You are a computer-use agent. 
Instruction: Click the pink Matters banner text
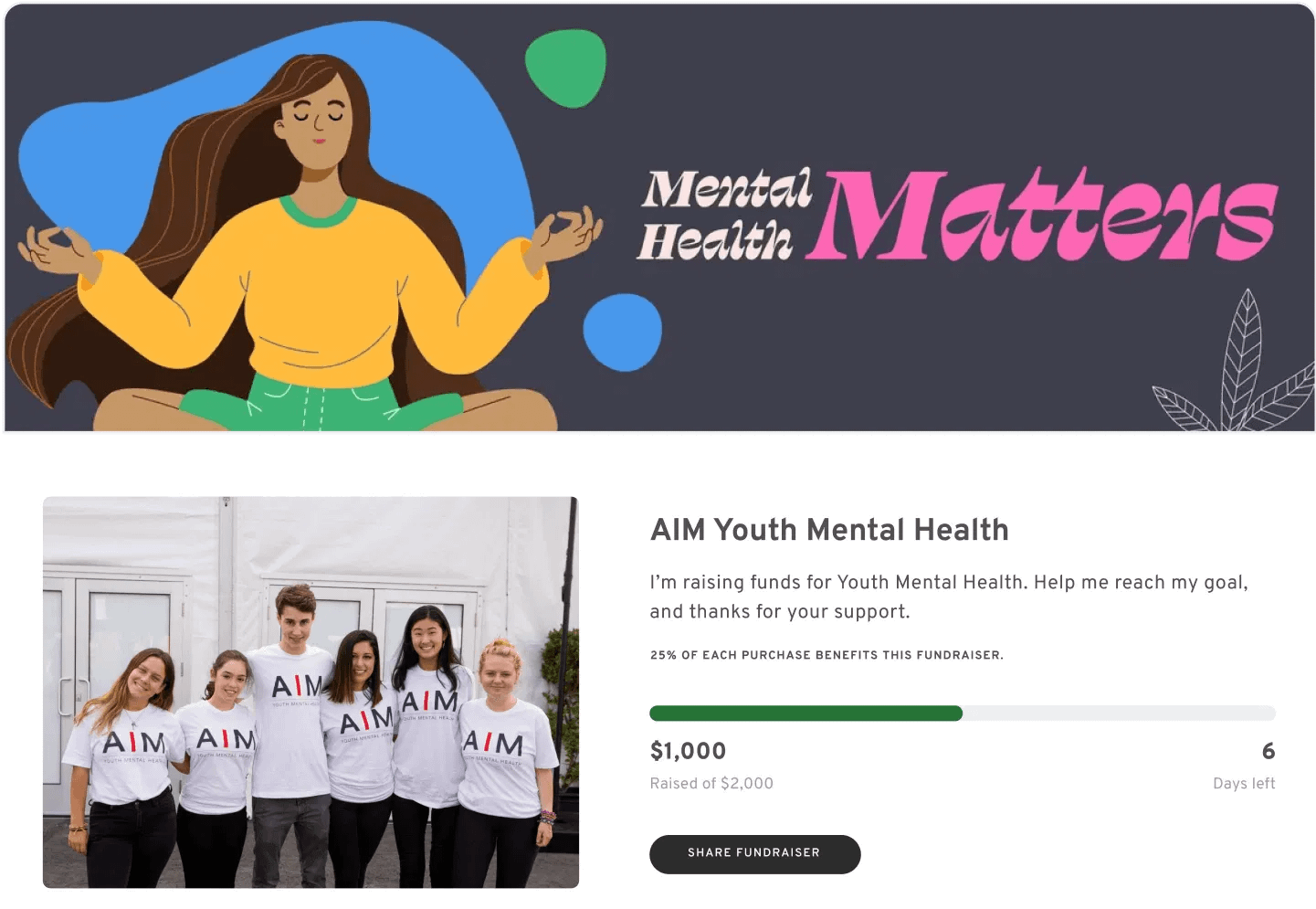(1042, 215)
